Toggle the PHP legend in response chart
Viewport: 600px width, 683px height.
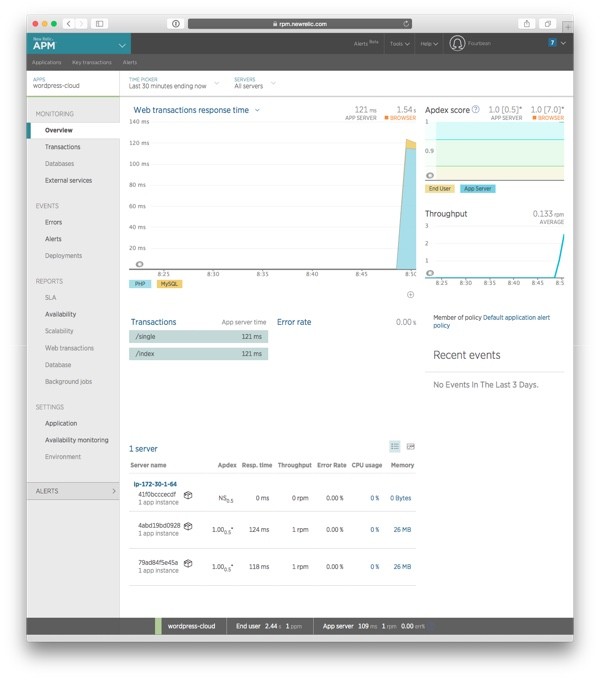[140, 284]
